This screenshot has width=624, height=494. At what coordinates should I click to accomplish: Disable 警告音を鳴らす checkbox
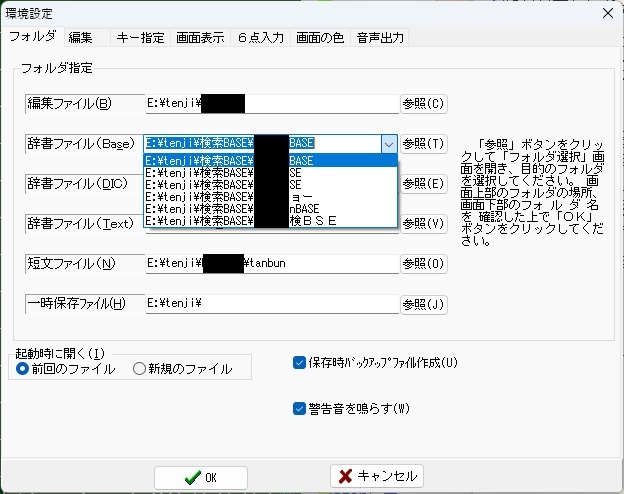pyautogui.click(x=299, y=408)
